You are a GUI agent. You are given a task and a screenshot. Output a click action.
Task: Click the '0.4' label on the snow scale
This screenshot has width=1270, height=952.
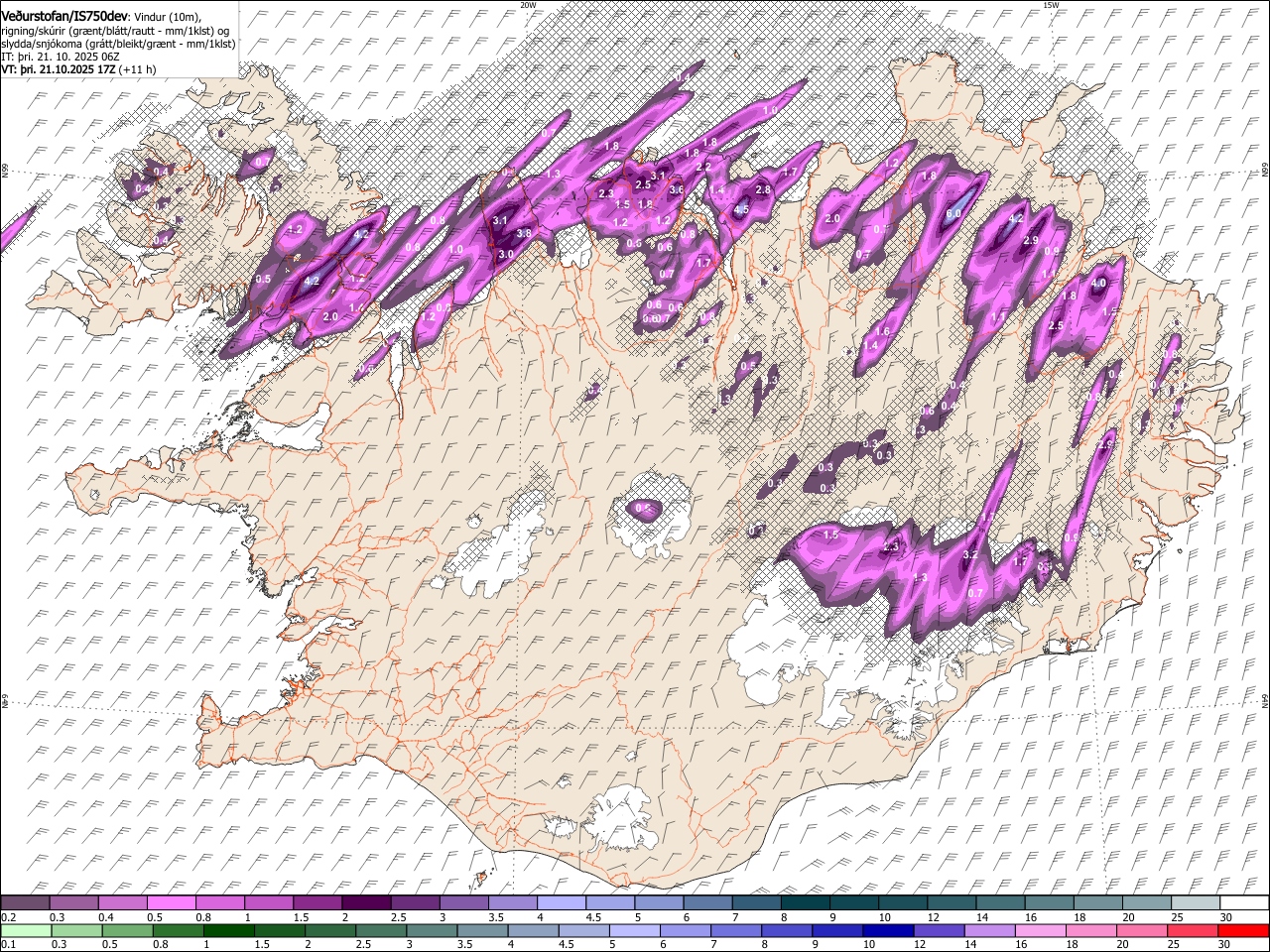coord(106,917)
